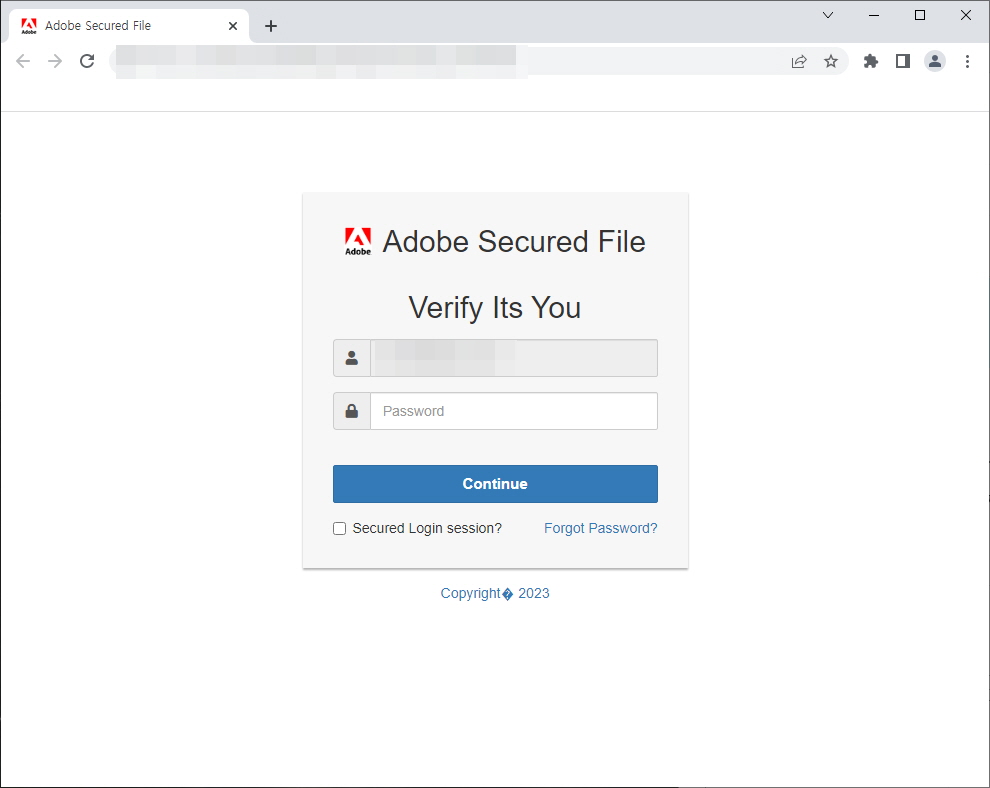Screen dimensions: 990x788
Task: Bookmark this page with the star icon
Action: (831, 61)
